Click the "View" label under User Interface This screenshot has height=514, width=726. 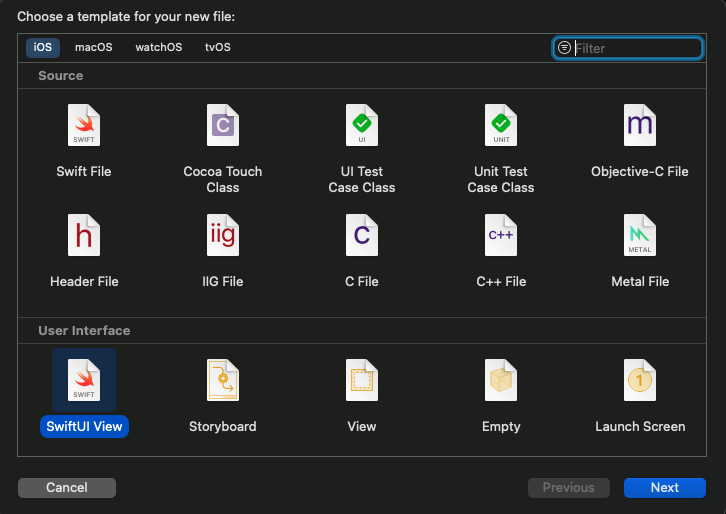coord(362,426)
